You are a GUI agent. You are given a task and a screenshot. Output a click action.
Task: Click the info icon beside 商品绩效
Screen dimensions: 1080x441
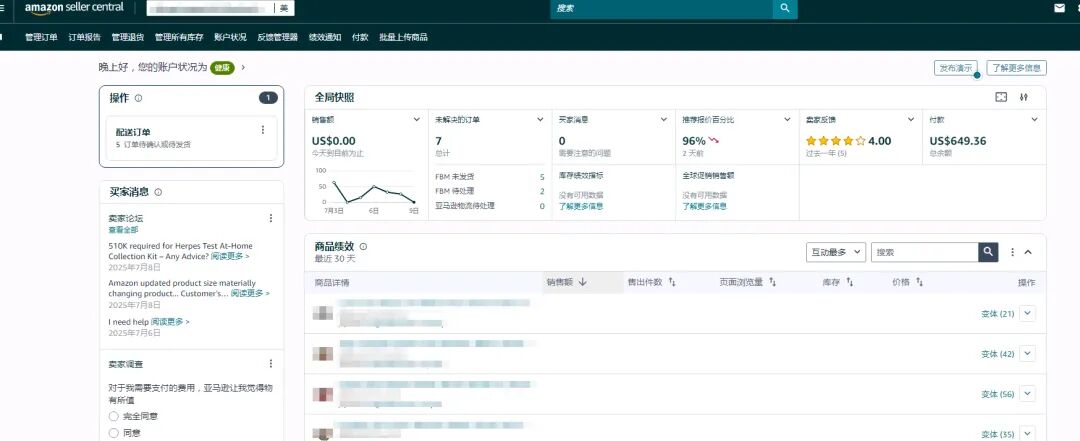coord(363,246)
